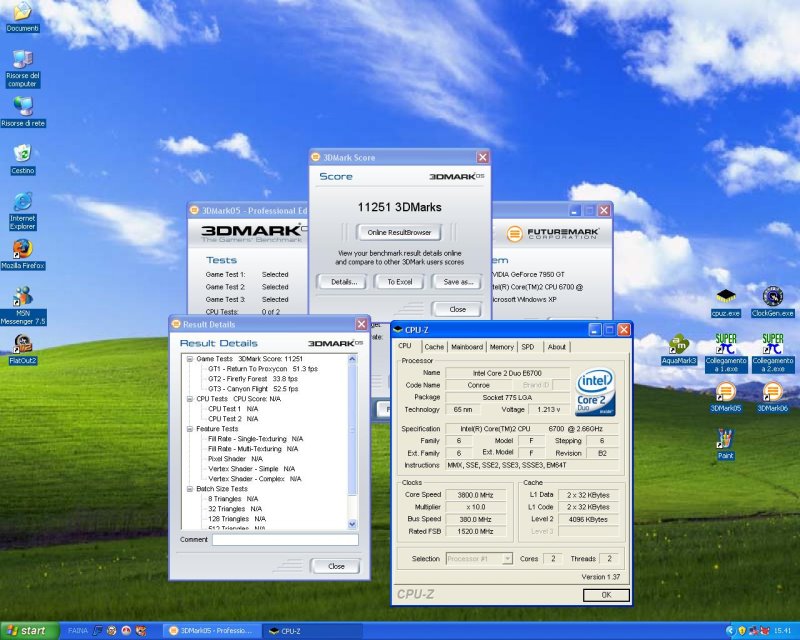
Task: Switch to the SPD tab in CPU-Z
Action: (528, 347)
